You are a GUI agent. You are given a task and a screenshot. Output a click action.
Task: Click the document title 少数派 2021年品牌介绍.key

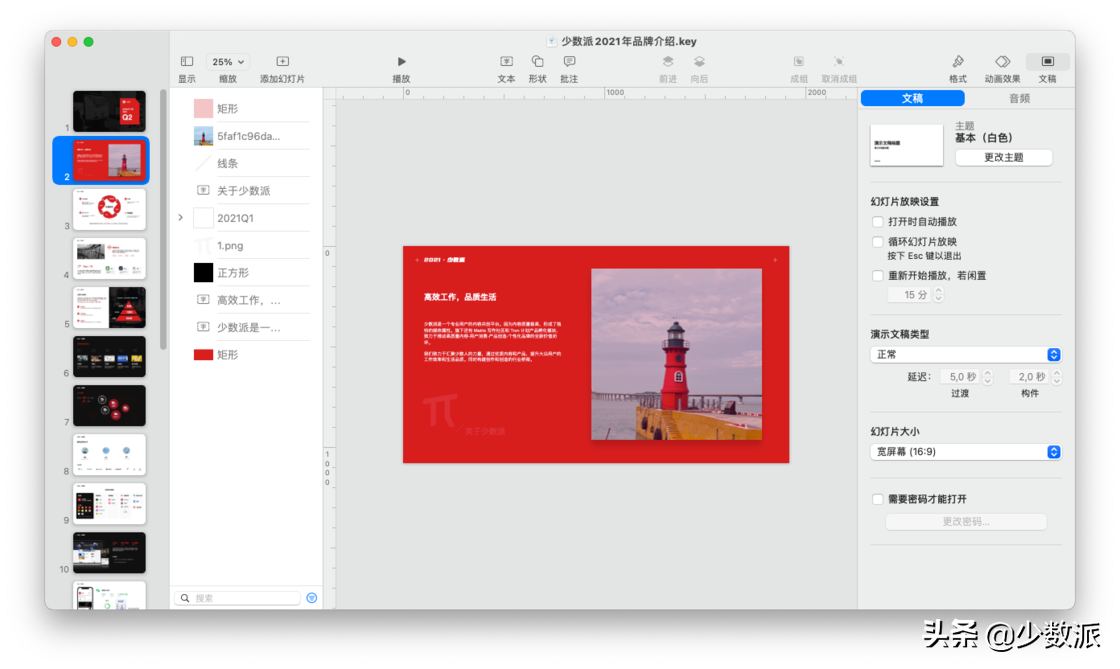click(x=629, y=41)
